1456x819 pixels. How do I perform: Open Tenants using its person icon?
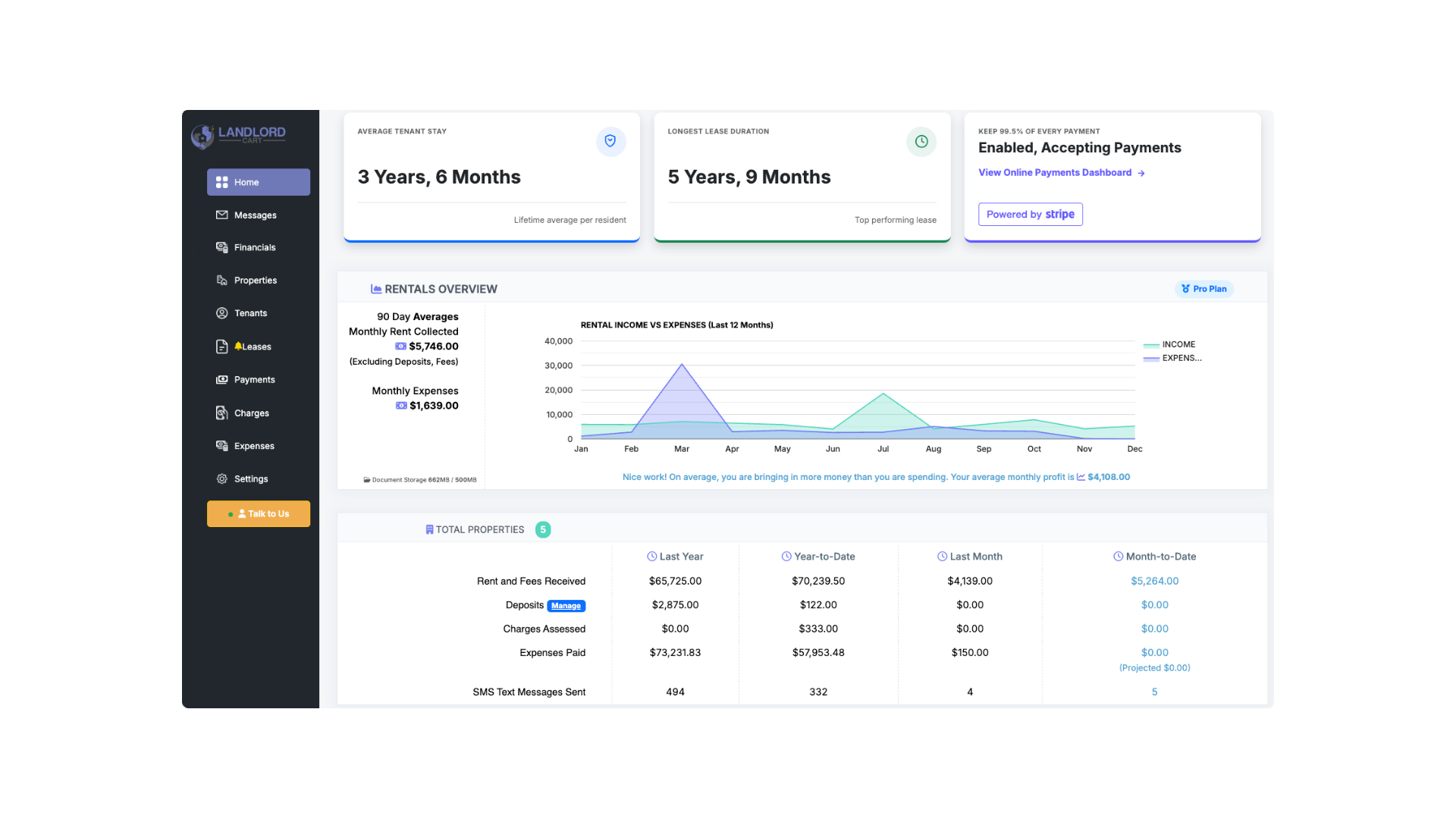[221, 312]
